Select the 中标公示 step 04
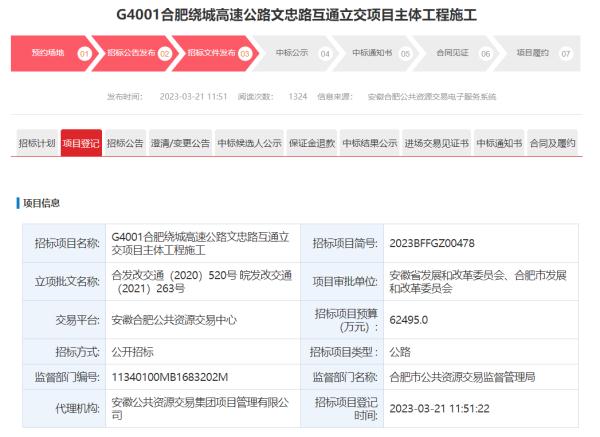 click(x=295, y=53)
